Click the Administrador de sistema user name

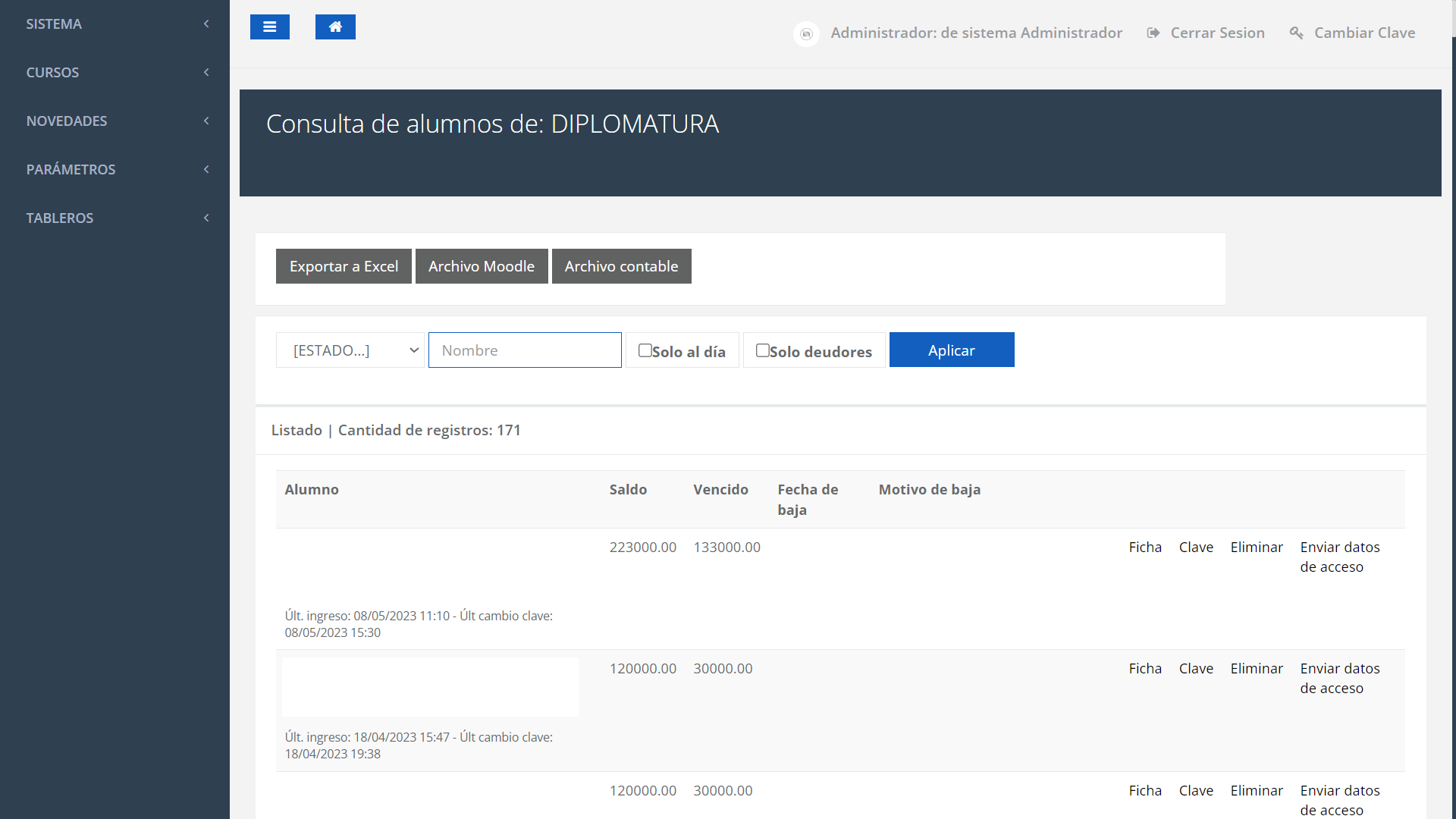tap(977, 33)
